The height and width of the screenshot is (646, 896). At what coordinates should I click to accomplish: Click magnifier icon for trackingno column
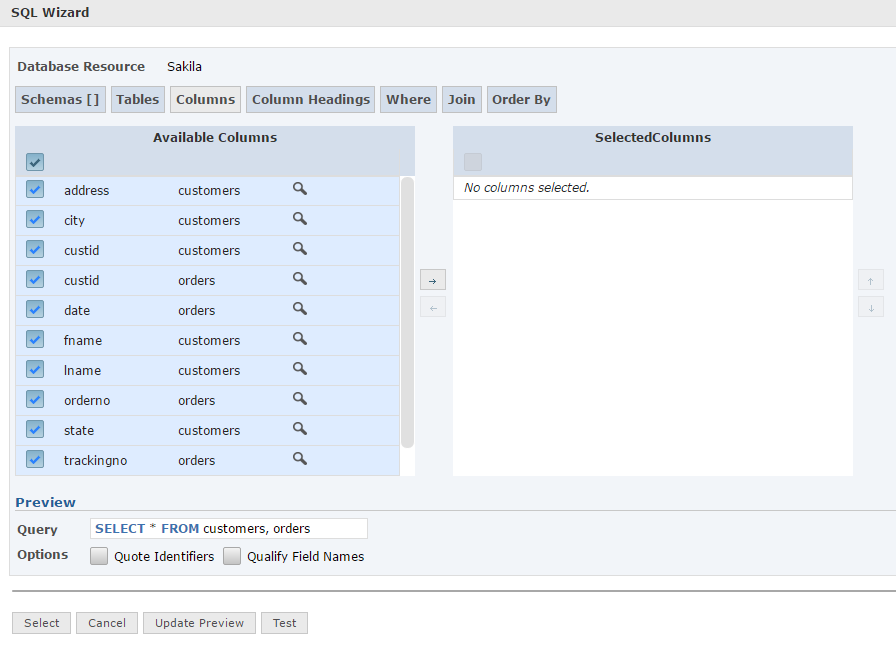[x=299, y=459]
